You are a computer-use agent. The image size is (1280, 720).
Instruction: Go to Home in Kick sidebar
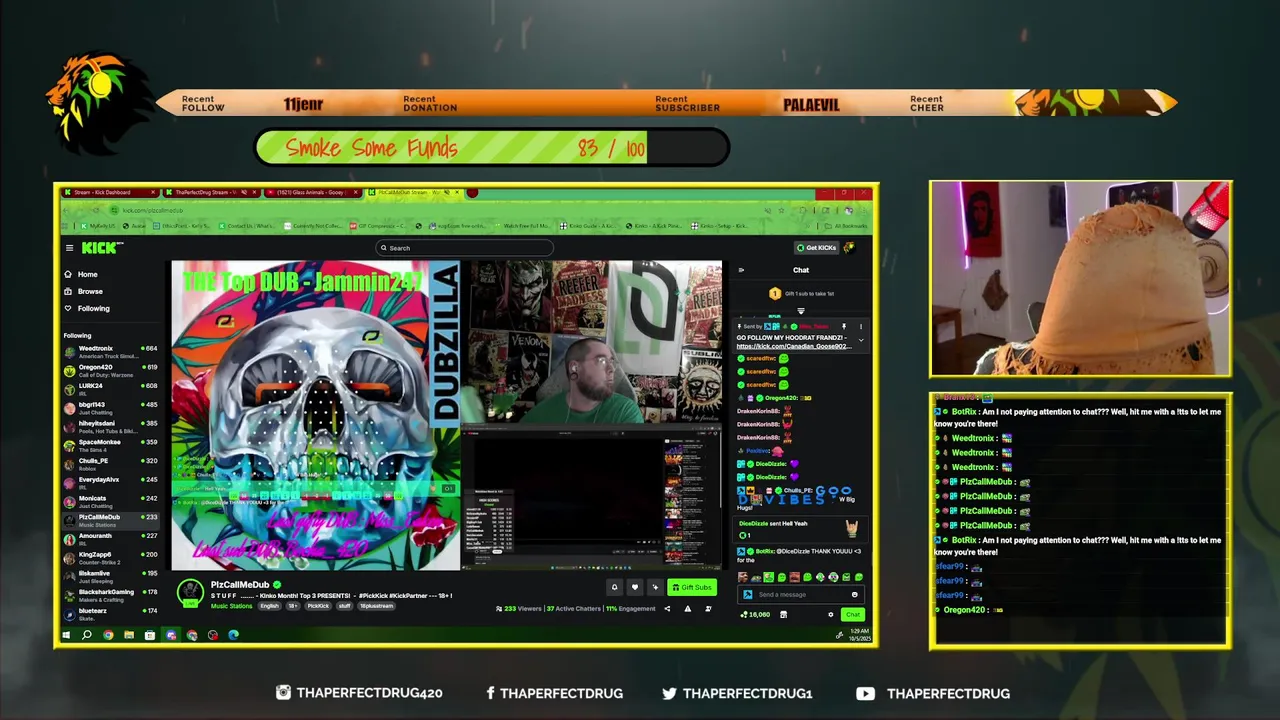81,274
